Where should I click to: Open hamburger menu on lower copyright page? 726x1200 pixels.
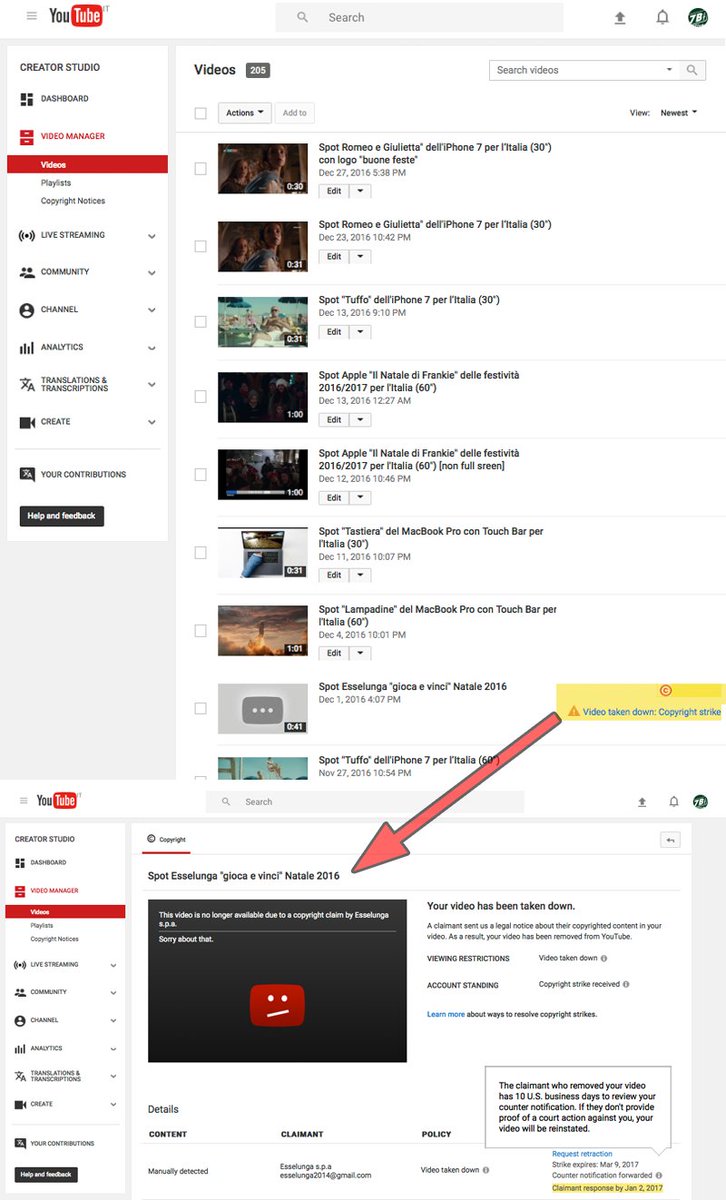[x=22, y=801]
